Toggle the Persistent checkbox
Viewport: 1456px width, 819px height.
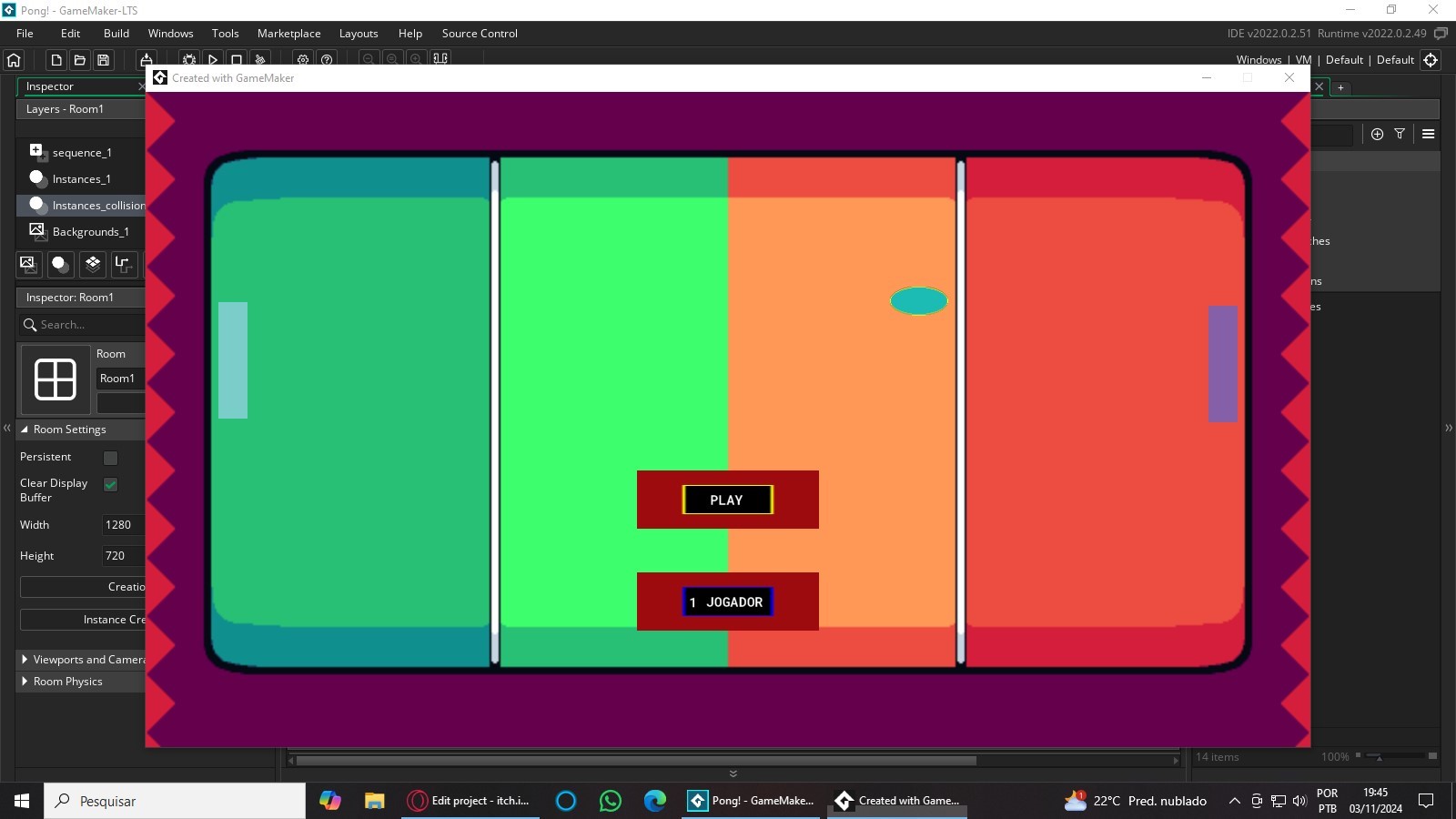point(111,458)
